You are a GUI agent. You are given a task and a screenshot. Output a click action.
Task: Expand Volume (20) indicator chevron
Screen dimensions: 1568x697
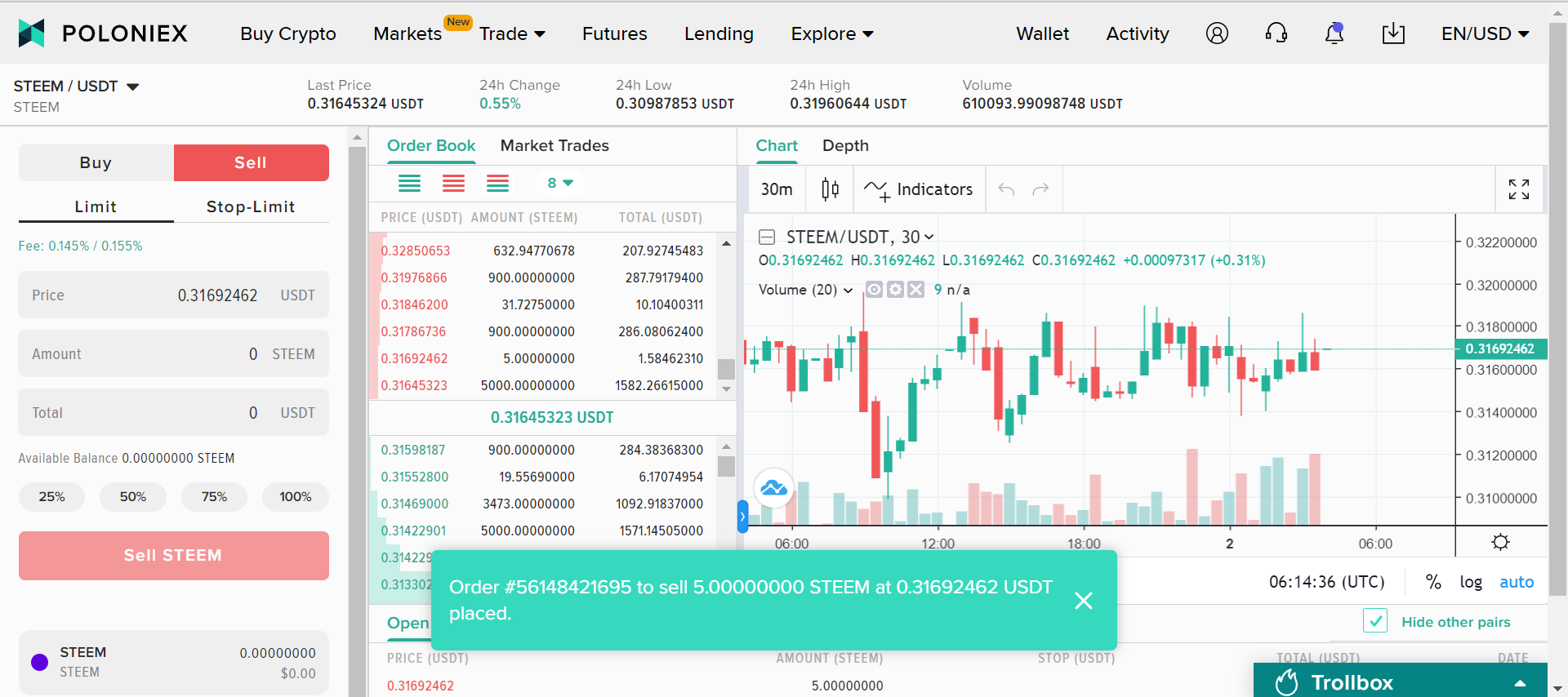(x=848, y=290)
